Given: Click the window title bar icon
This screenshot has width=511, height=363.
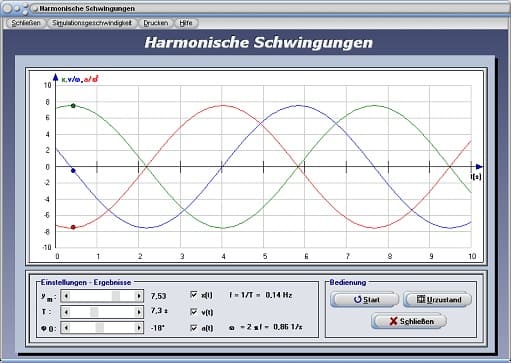Looking at the screenshot, I should click(35, 9).
